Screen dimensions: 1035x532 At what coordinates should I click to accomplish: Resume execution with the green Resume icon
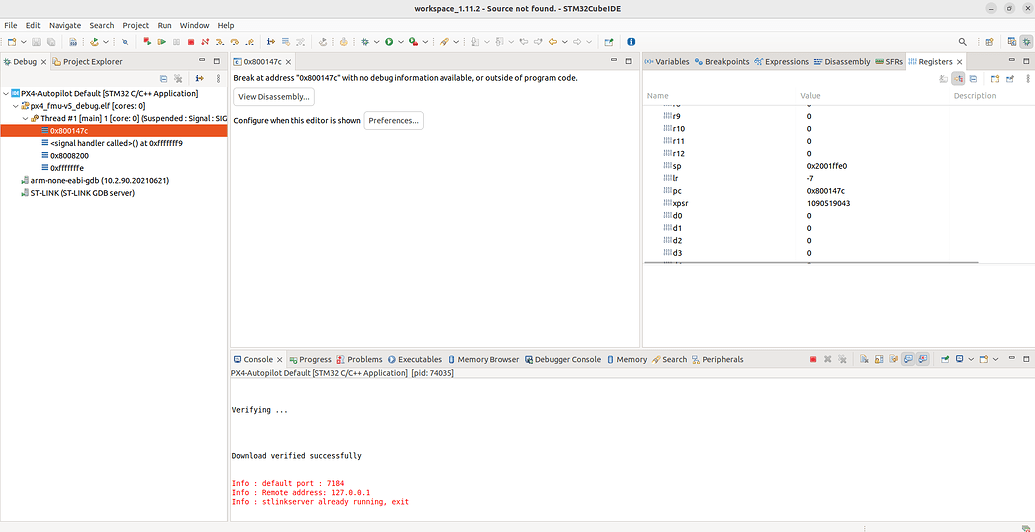(x=161, y=42)
